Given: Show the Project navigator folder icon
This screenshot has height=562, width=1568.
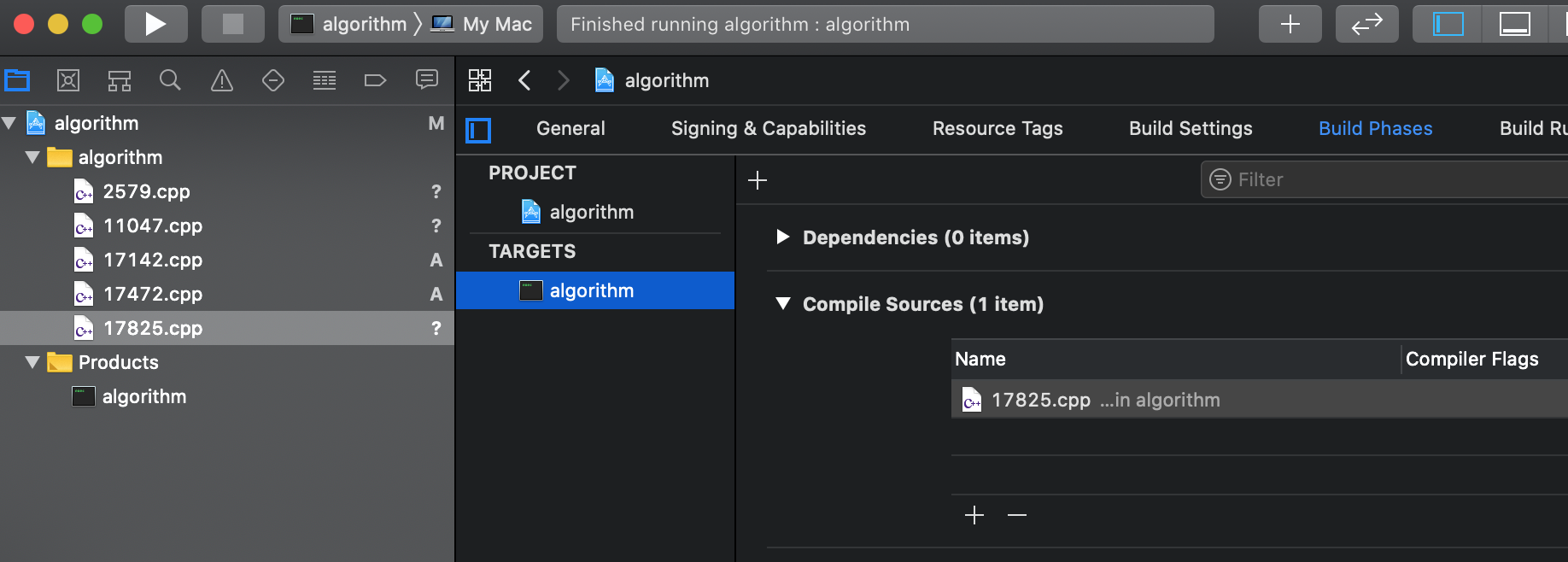Looking at the screenshot, I should (x=17, y=80).
